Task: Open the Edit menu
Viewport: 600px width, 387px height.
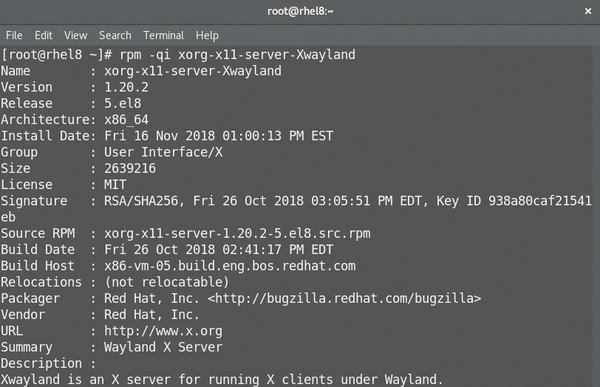Action: 43,36
